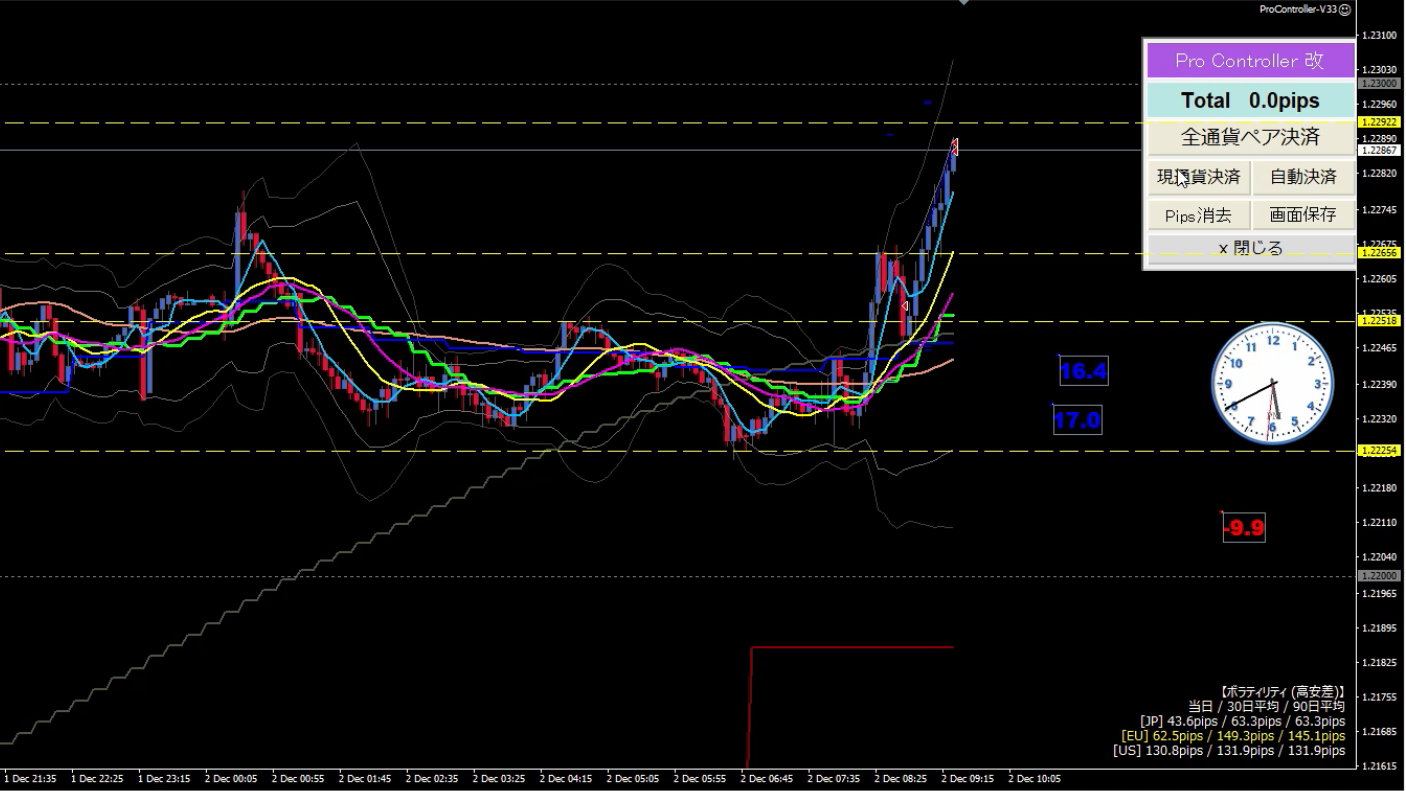The height and width of the screenshot is (791, 1406).
Task: Click the 1.21825 price axis value
Action: [x=1379, y=662]
